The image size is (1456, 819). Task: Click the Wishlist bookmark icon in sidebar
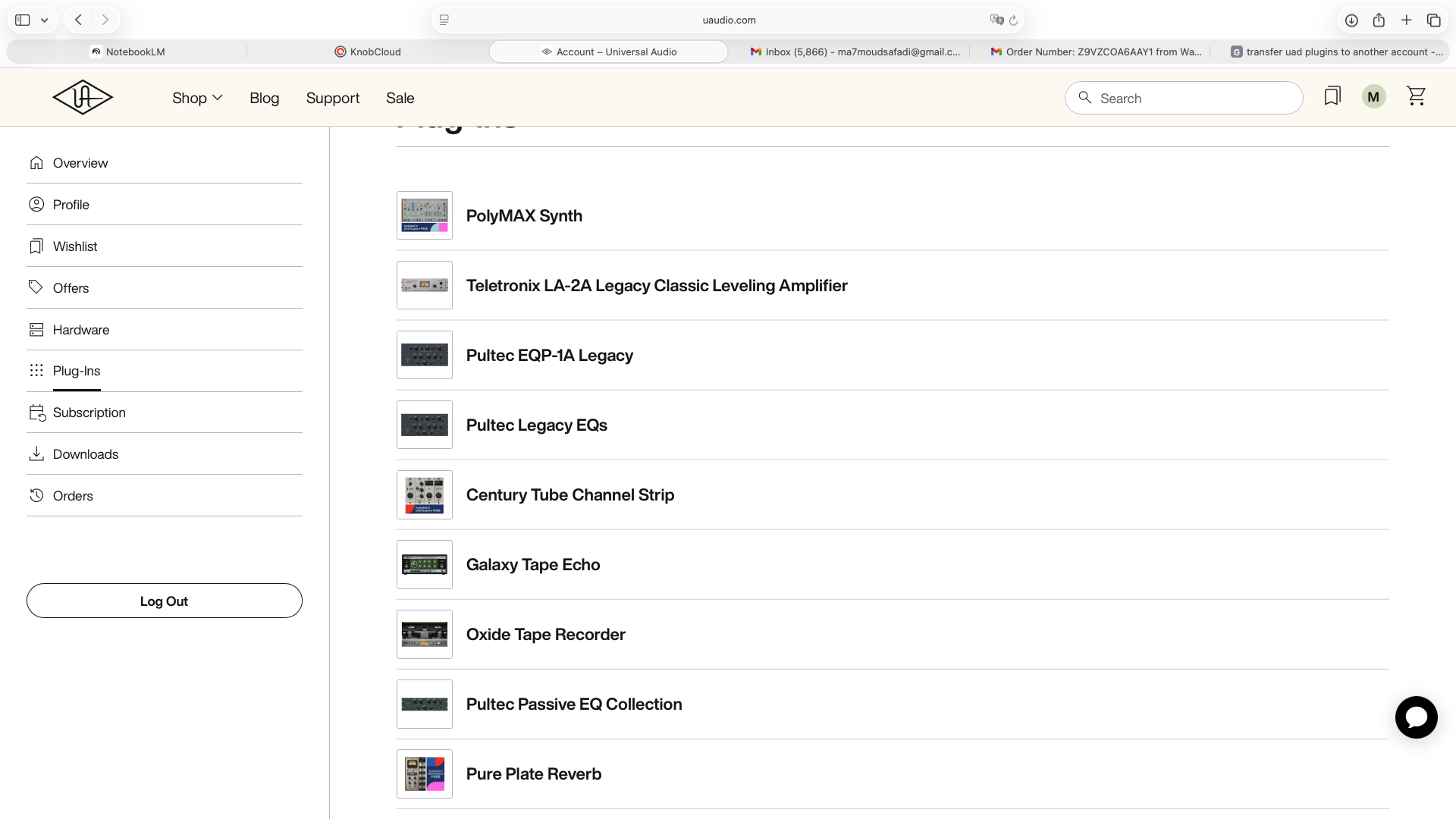[36, 246]
